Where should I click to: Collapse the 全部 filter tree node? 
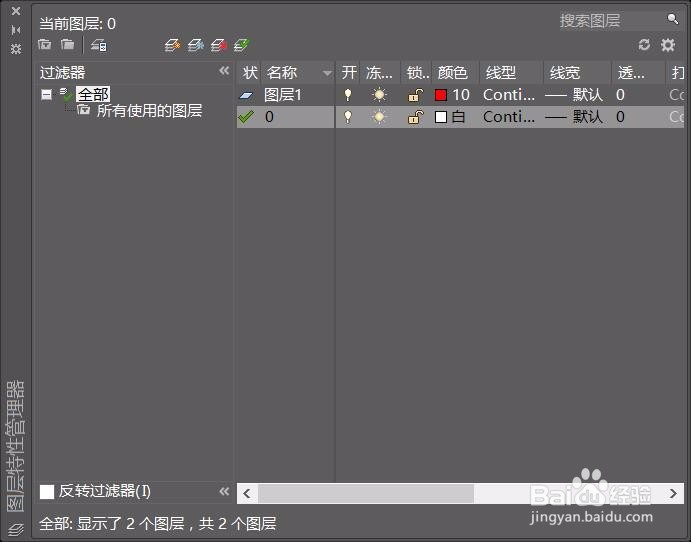click(x=46, y=94)
